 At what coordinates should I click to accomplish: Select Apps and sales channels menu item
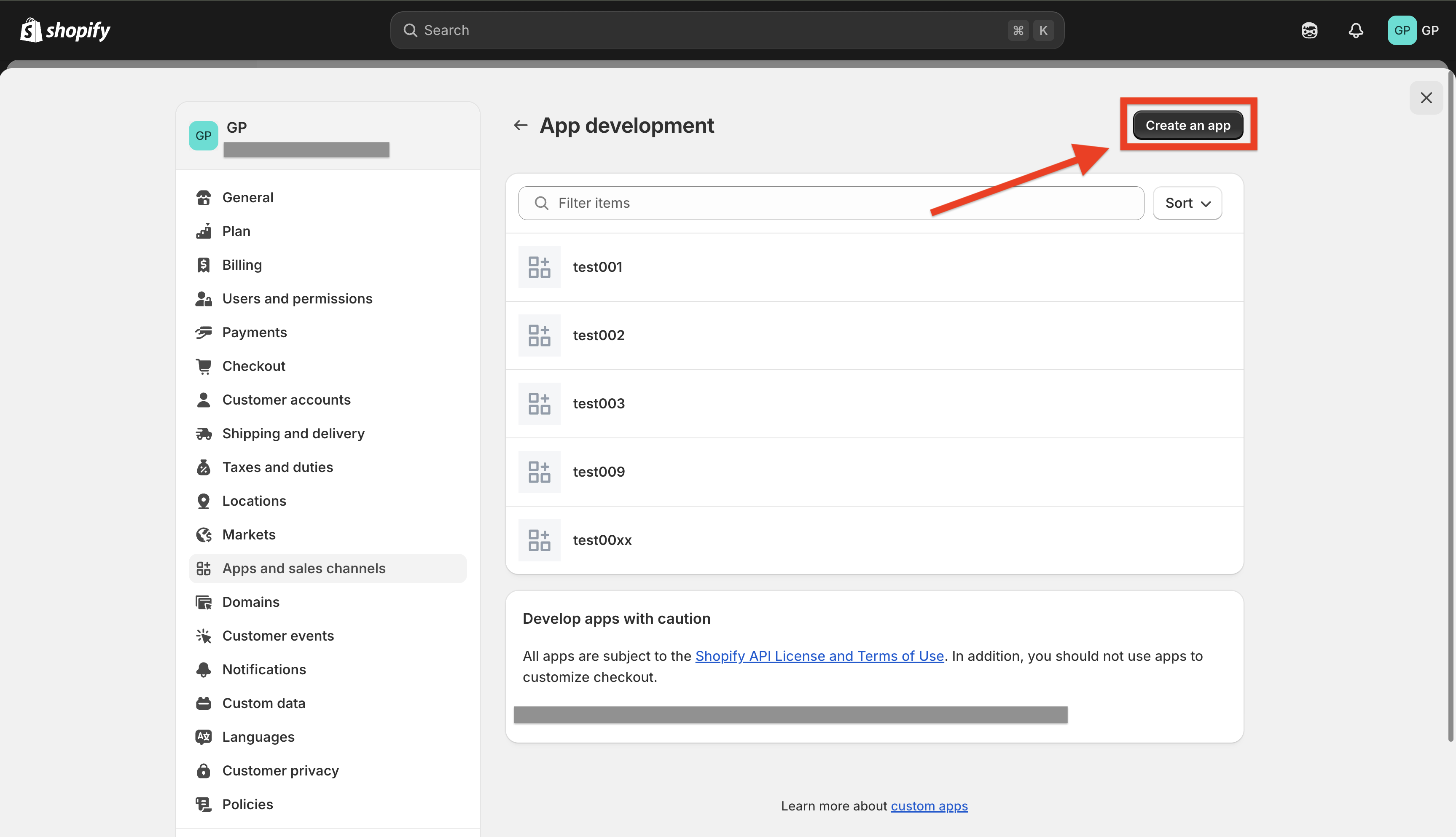click(x=304, y=569)
